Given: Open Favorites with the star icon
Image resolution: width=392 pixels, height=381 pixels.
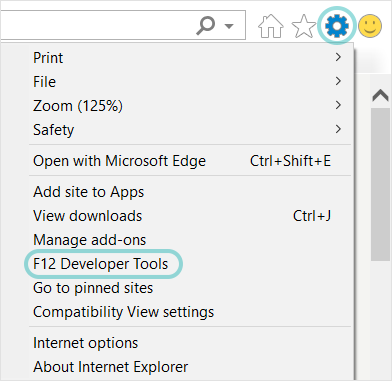Looking at the screenshot, I should pyautogui.click(x=303, y=26).
